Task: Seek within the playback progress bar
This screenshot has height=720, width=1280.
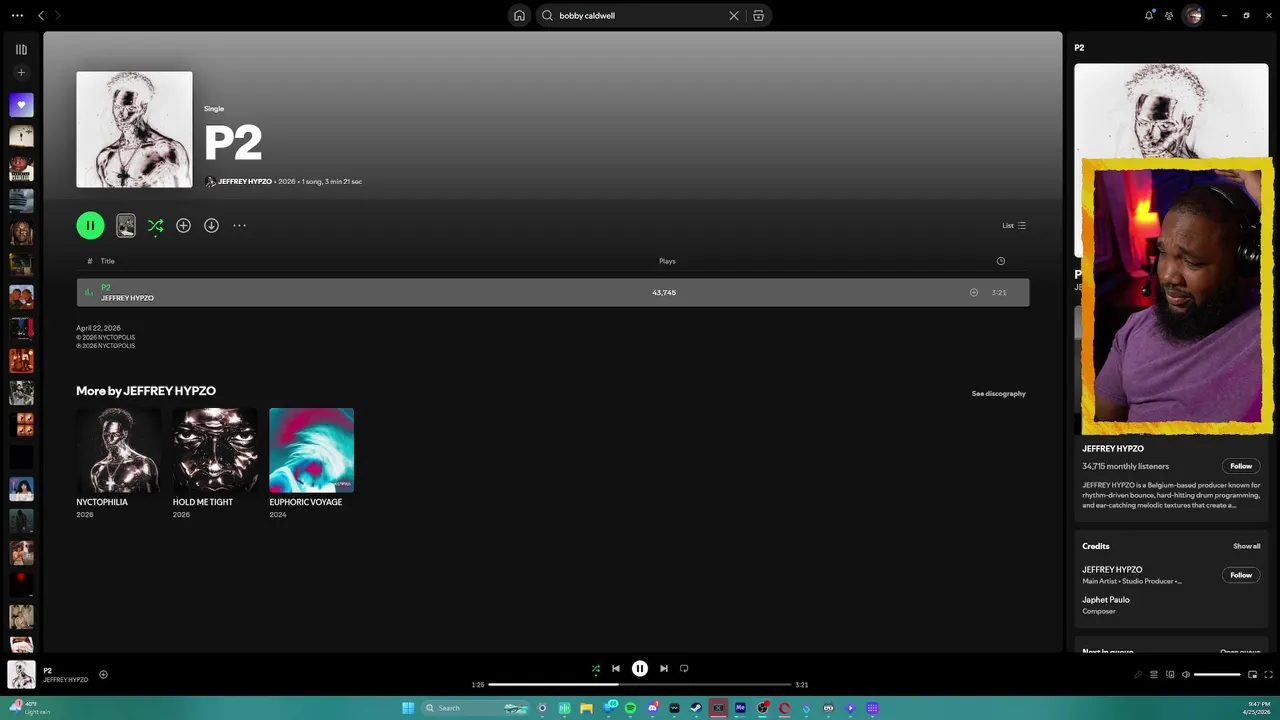Action: [x=640, y=685]
